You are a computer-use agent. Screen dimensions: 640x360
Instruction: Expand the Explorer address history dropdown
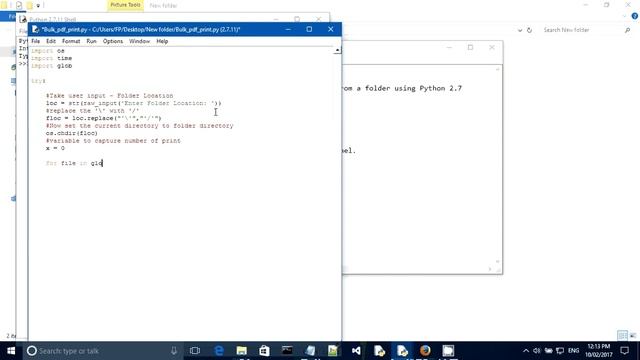[520, 30]
